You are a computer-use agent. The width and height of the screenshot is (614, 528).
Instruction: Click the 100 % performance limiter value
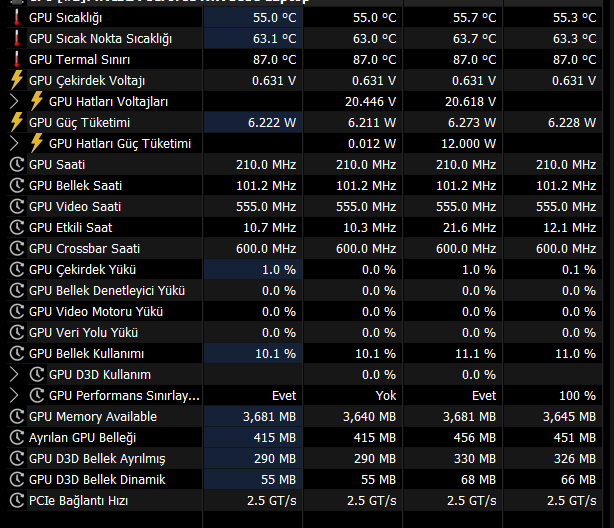point(578,396)
